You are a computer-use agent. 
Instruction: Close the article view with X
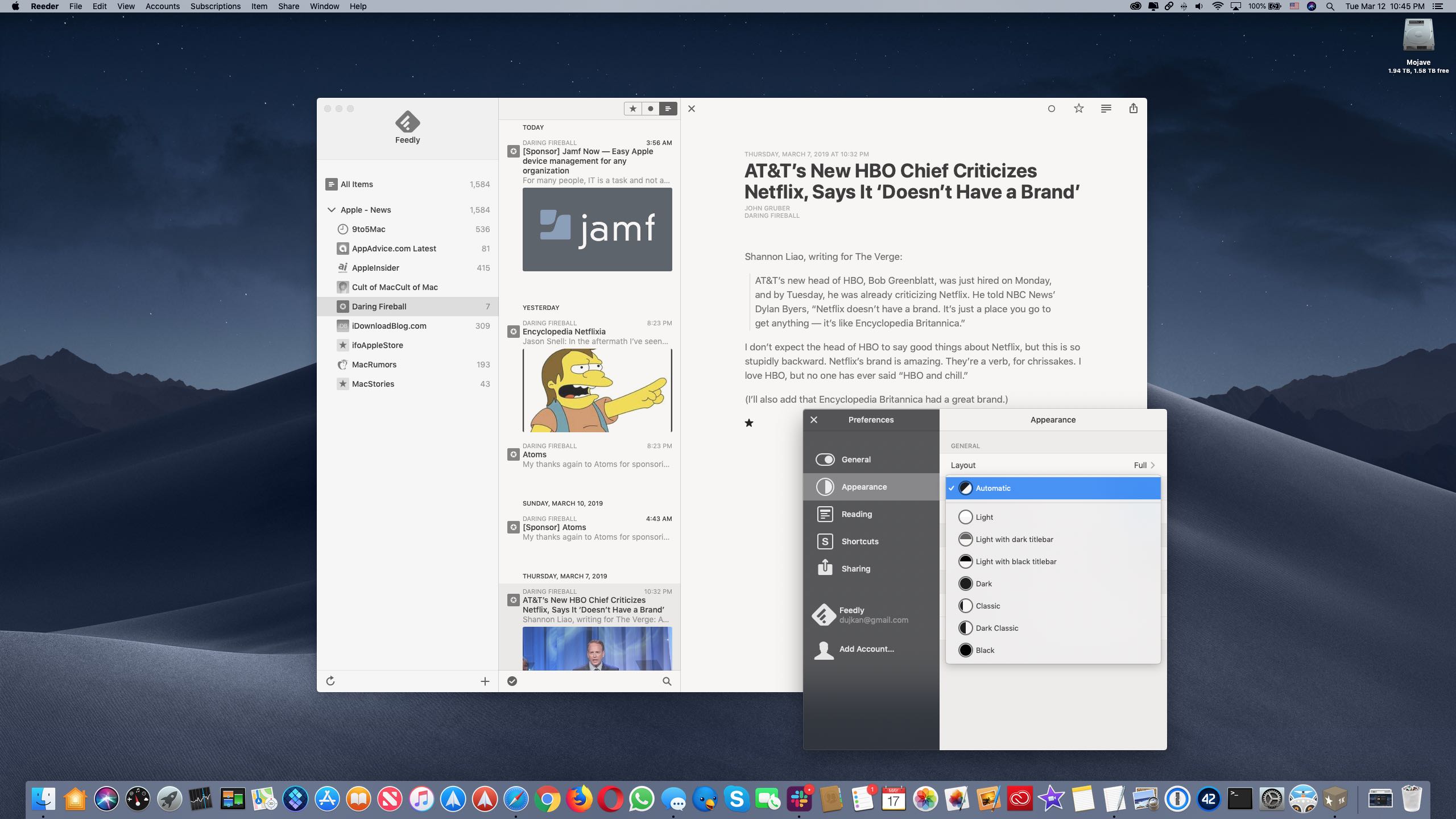coord(692,109)
